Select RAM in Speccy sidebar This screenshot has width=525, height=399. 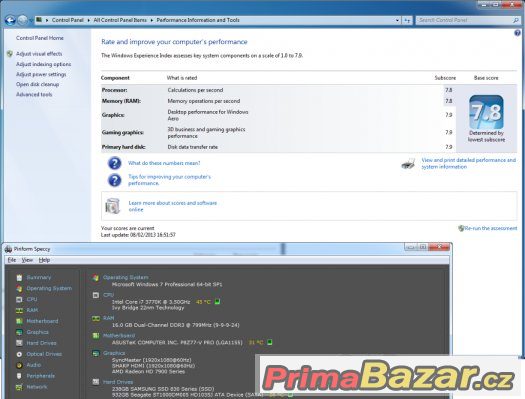tap(32, 310)
